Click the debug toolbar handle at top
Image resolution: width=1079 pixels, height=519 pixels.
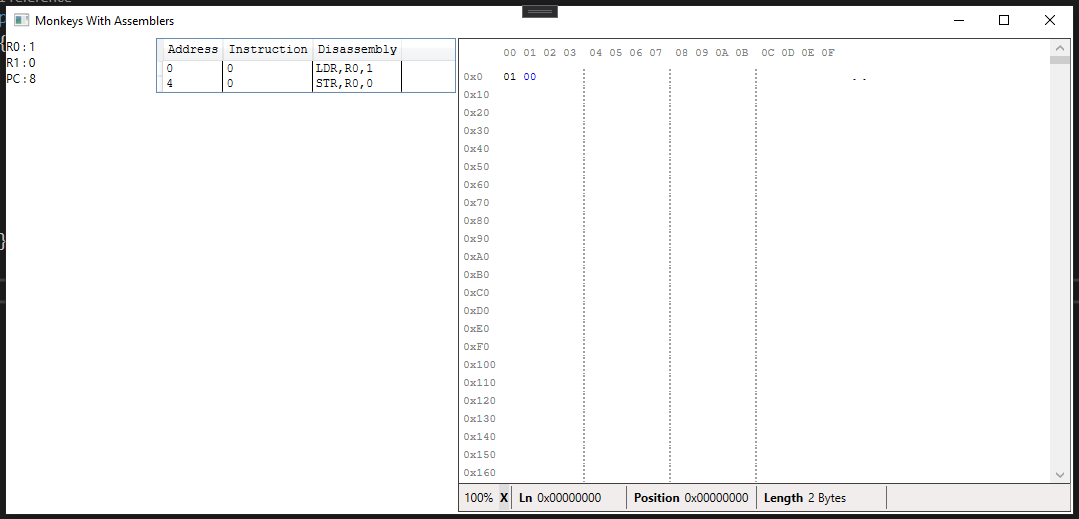click(540, 11)
